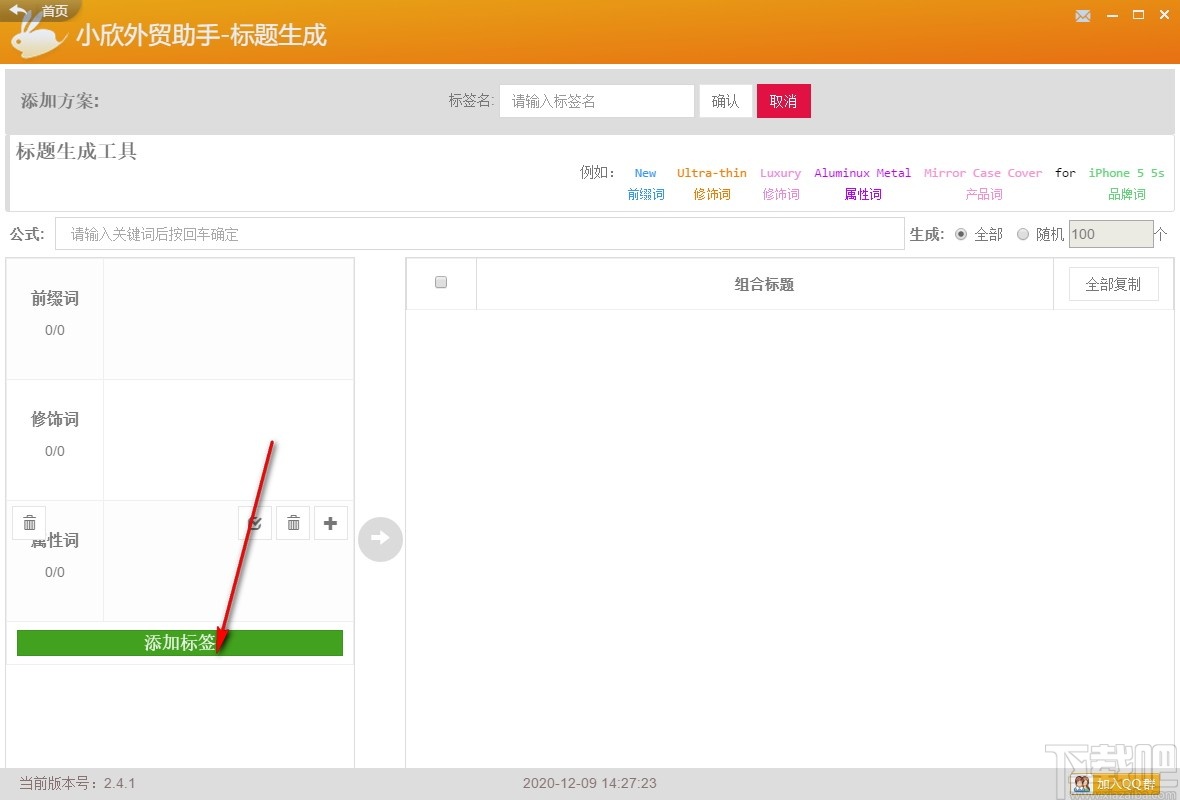Focus the 标签名 input field
Viewport: 1180px width, 800px height.
point(597,101)
